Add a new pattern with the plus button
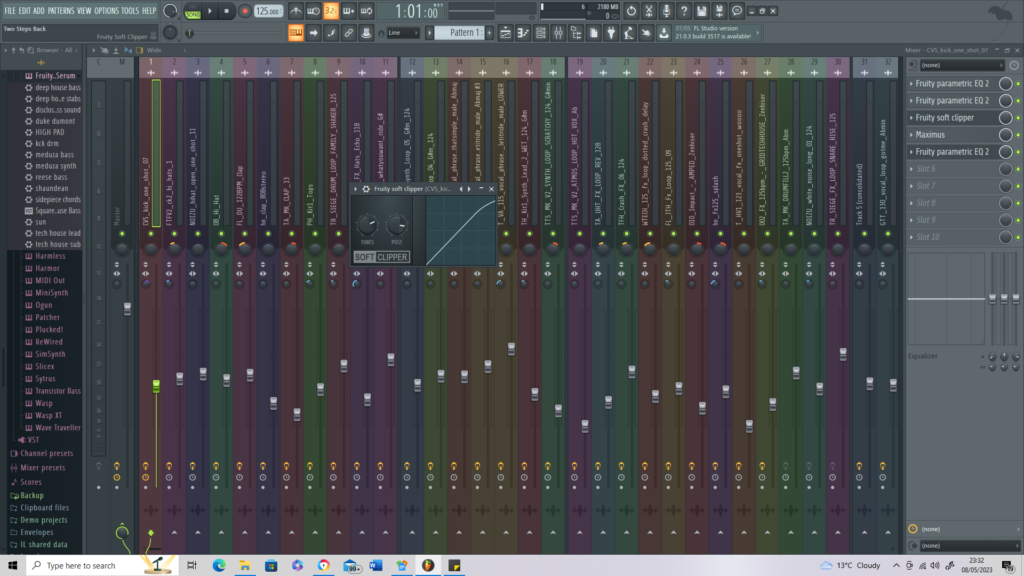The image size is (1024, 576). click(x=489, y=33)
